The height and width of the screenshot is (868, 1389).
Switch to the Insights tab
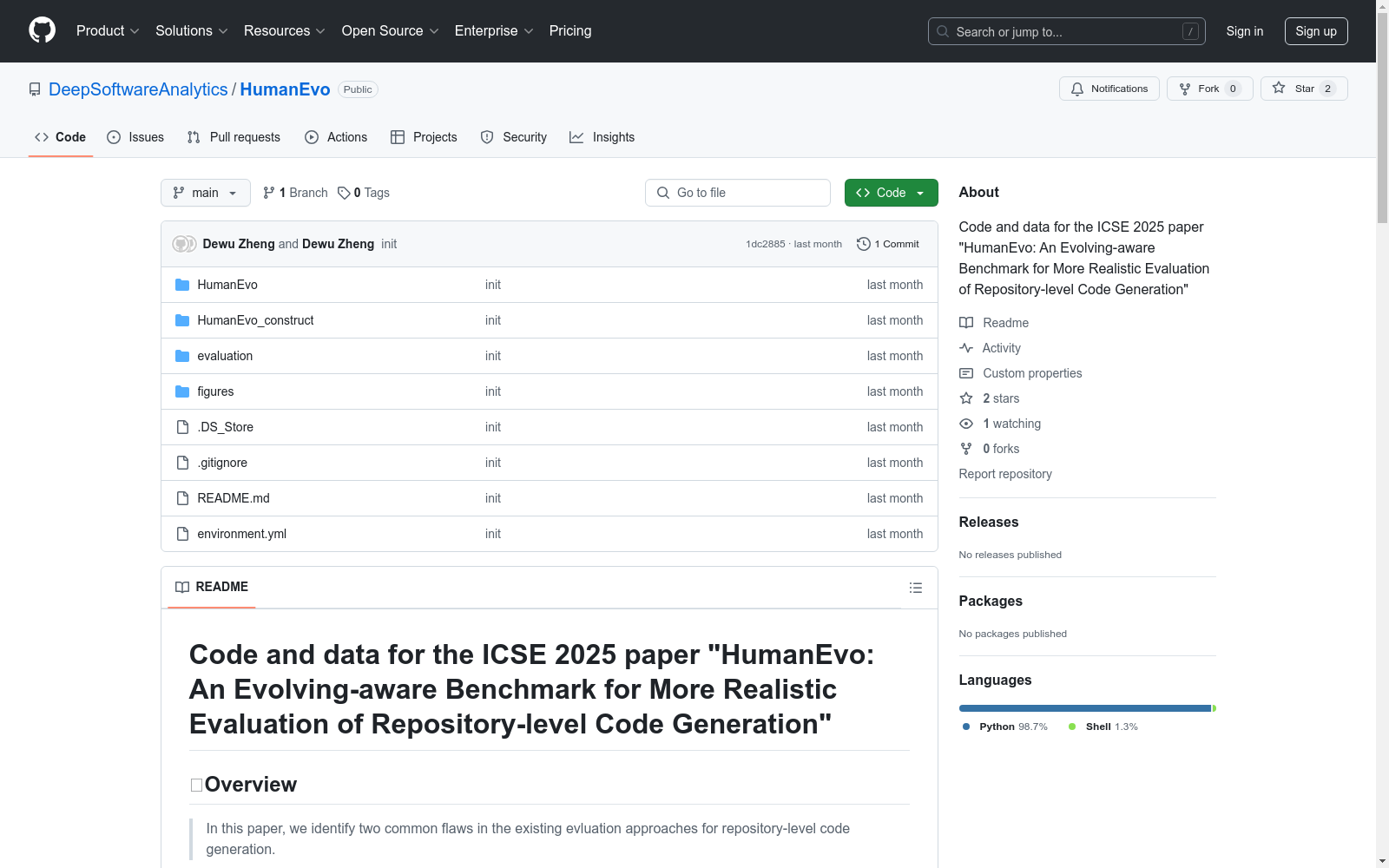pyautogui.click(x=602, y=137)
